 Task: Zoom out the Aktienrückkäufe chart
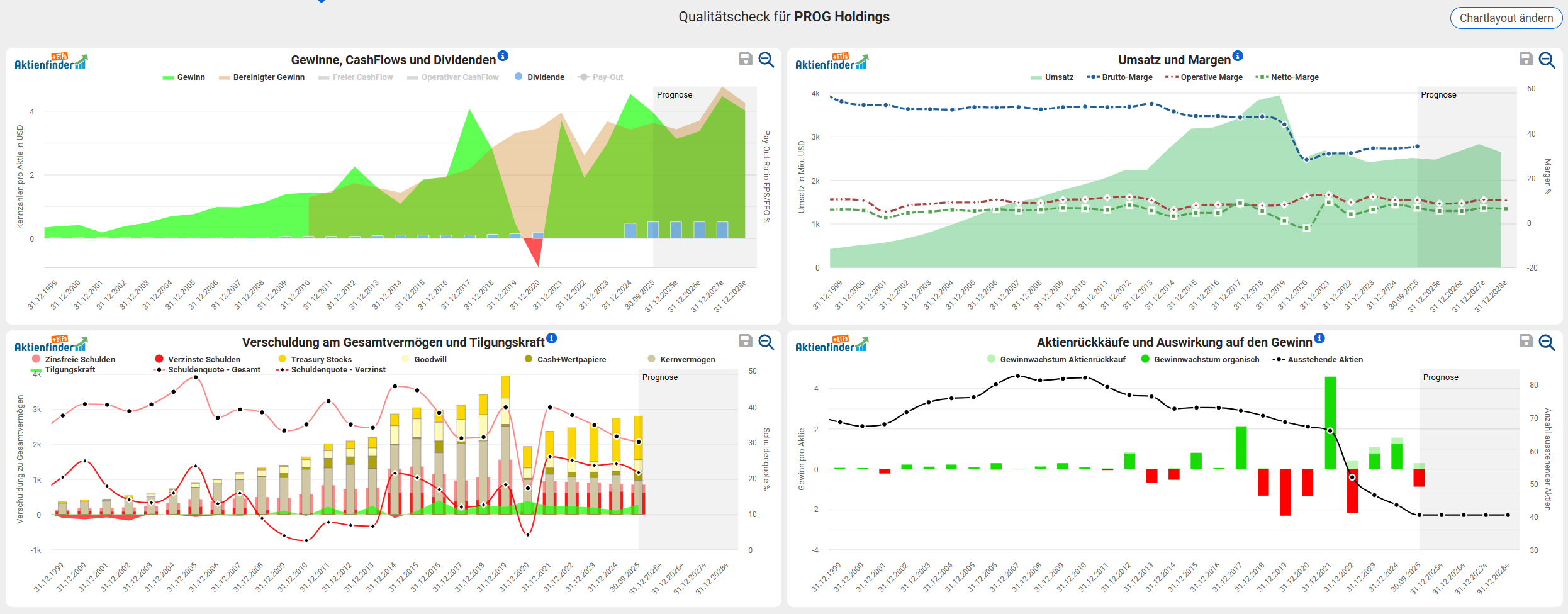[1547, 342]
